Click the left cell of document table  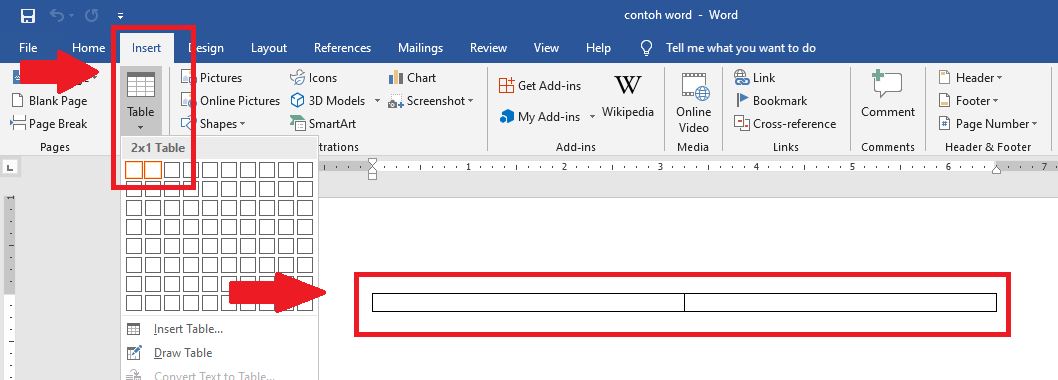528,302
